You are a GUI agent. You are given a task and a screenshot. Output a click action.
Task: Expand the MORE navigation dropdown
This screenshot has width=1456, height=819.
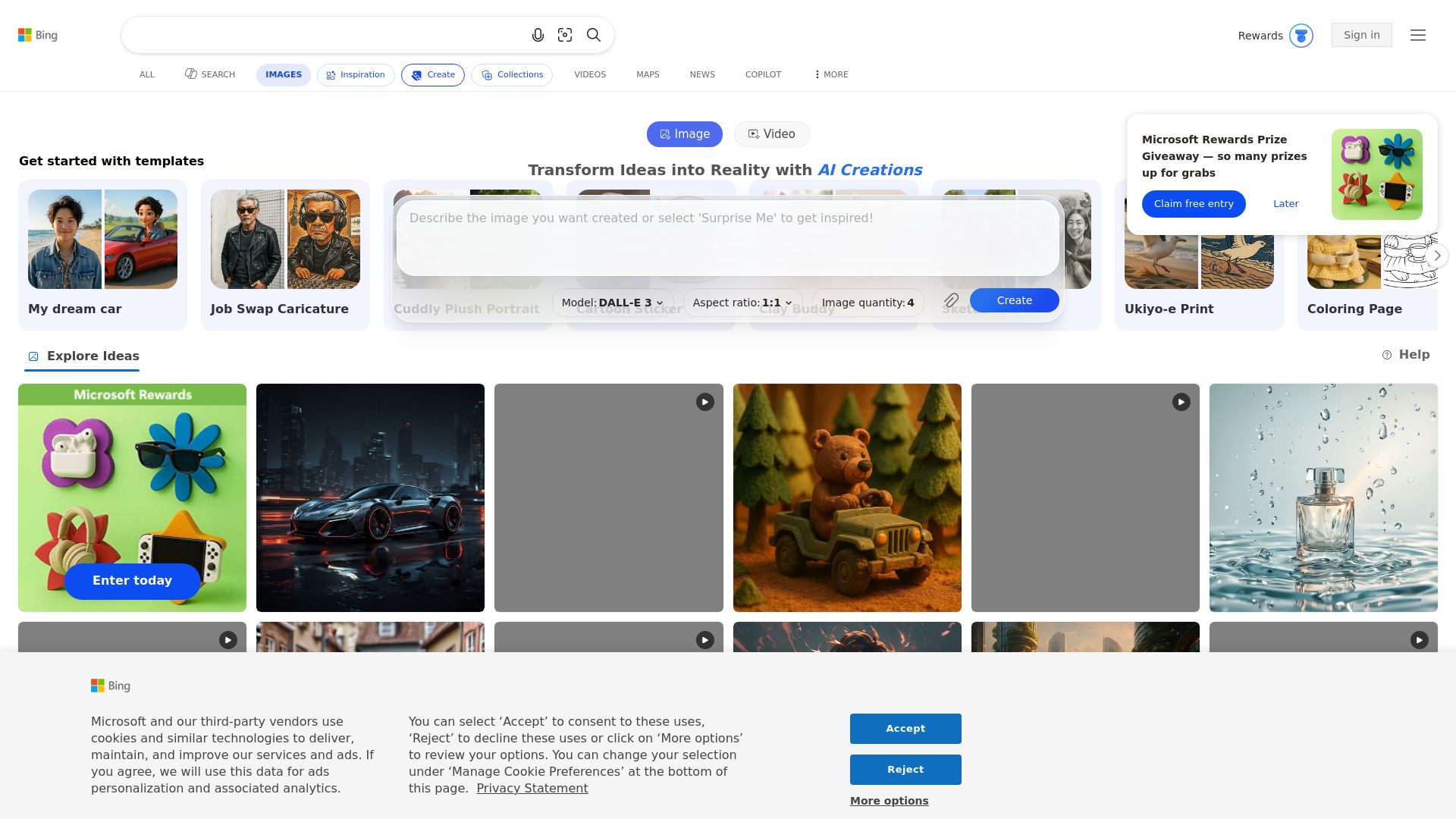[x=830, y=74]
